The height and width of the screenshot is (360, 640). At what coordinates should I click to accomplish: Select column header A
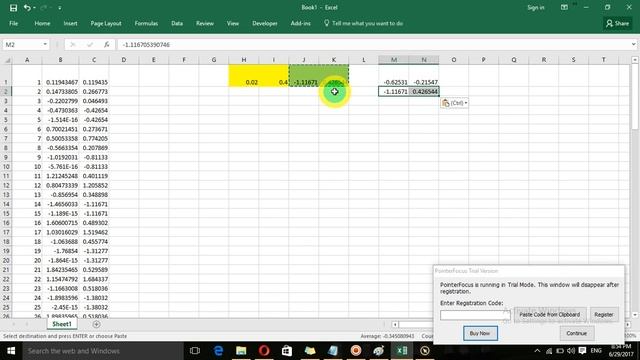(27, 60)
